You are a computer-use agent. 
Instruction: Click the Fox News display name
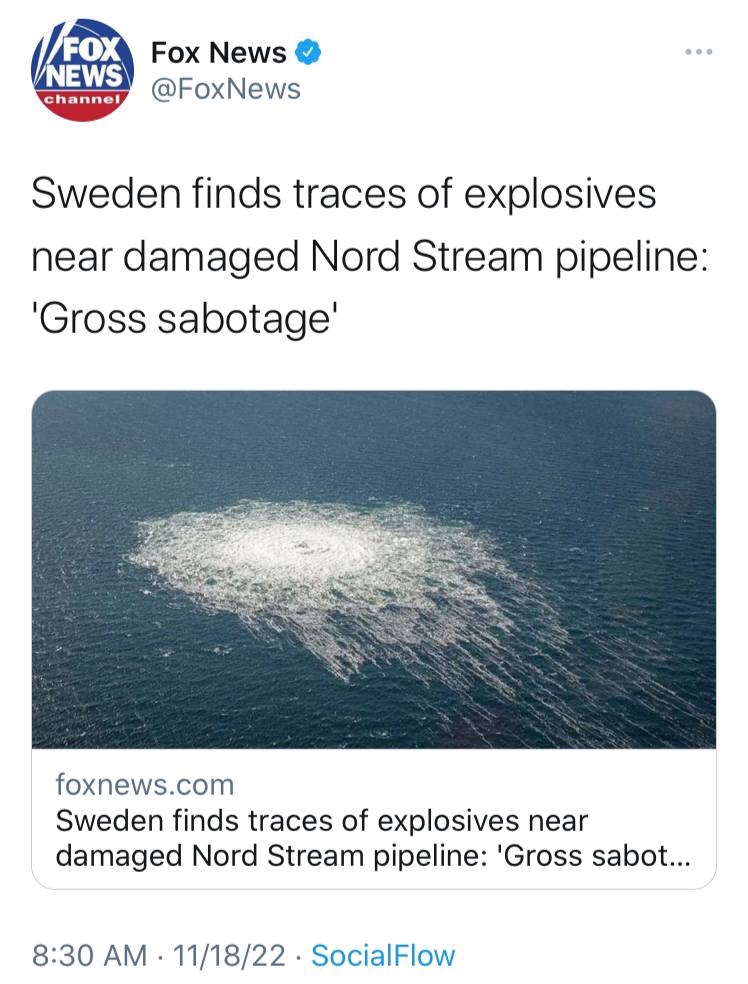tap(218, 52)
